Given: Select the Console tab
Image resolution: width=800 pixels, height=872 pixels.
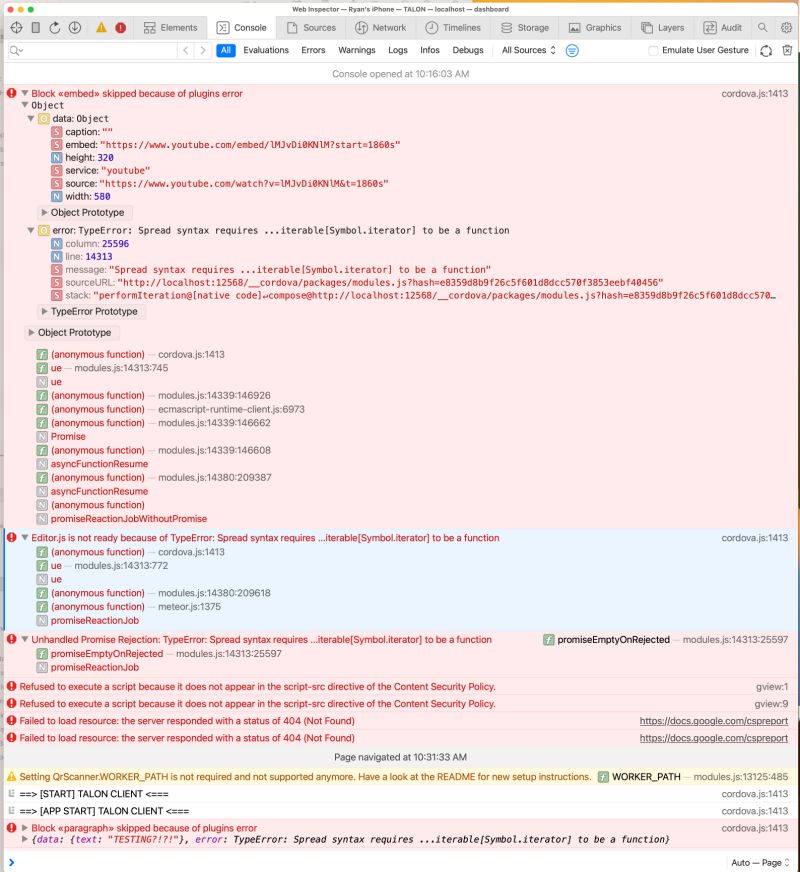Looking at the screenshot, I should click(x=241, y=28).
